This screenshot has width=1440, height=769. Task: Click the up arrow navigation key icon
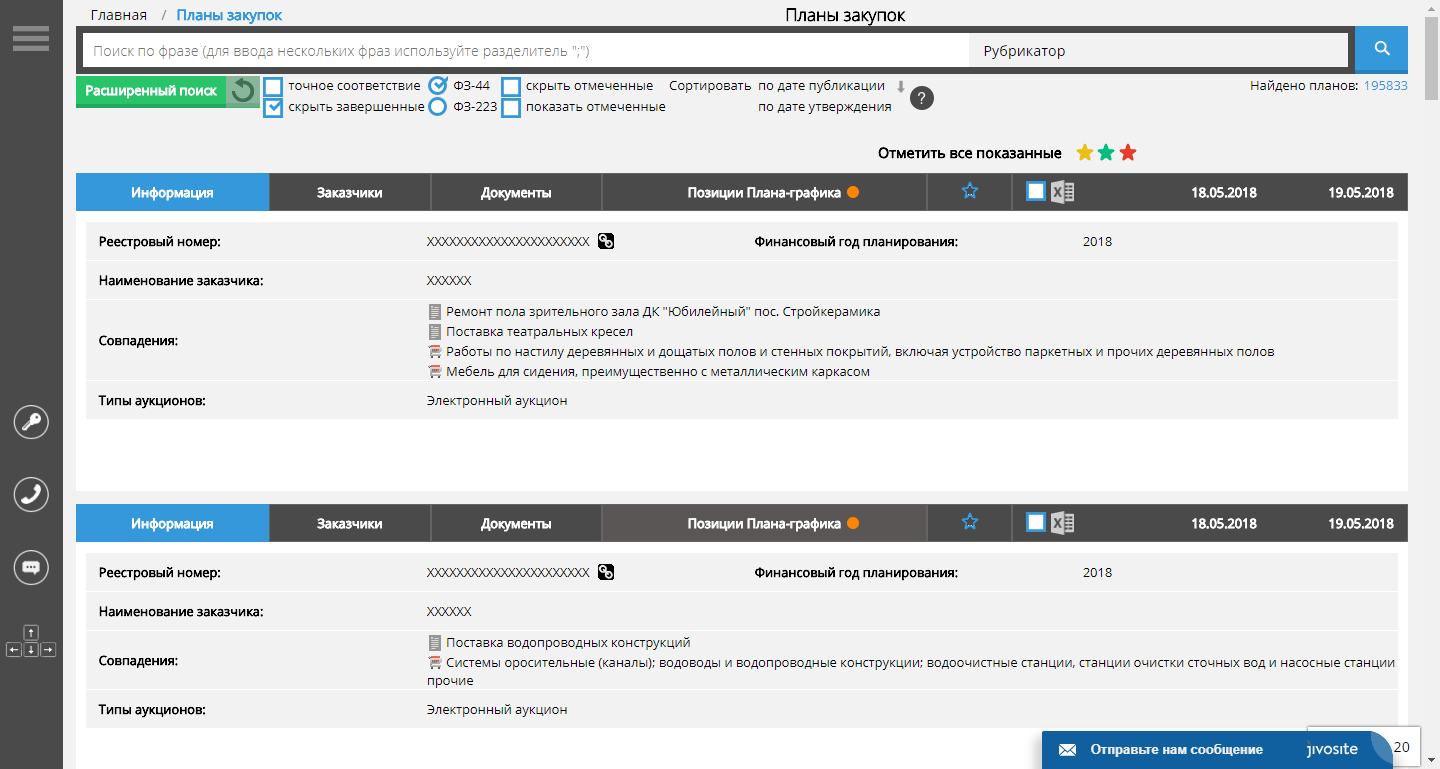[x=31, y=632]
